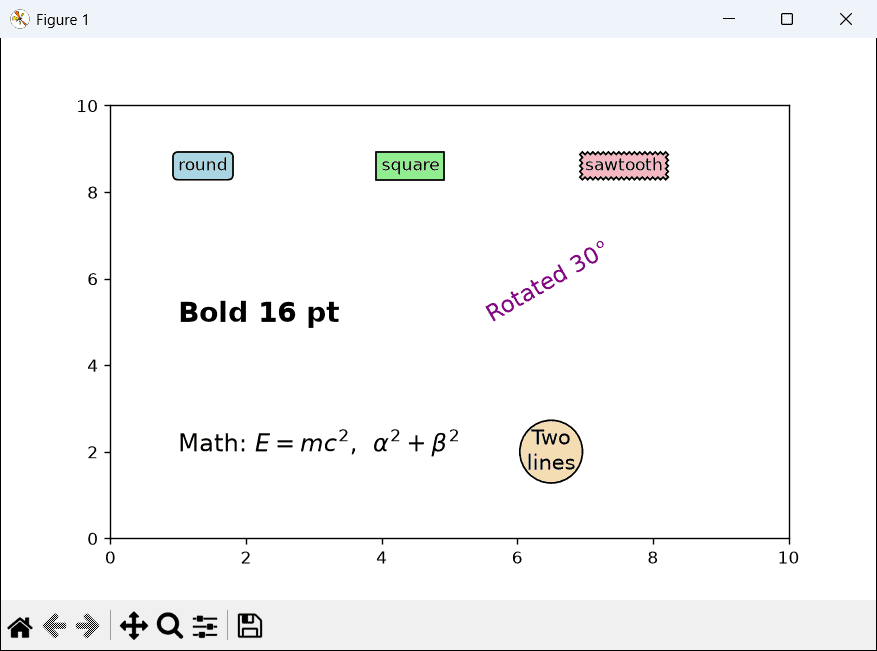The height and width of the screenshot is (651, 877).
Task: Go forward to next view arrow
Action: click(88, 626)
